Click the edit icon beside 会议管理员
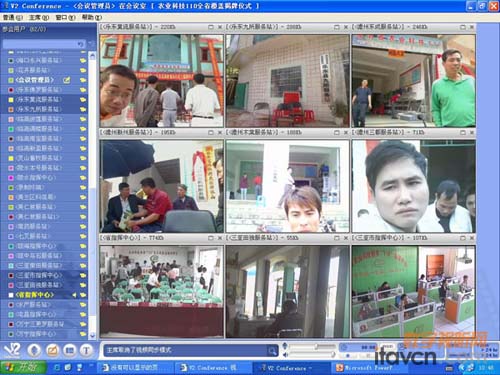 click(67, 80)
